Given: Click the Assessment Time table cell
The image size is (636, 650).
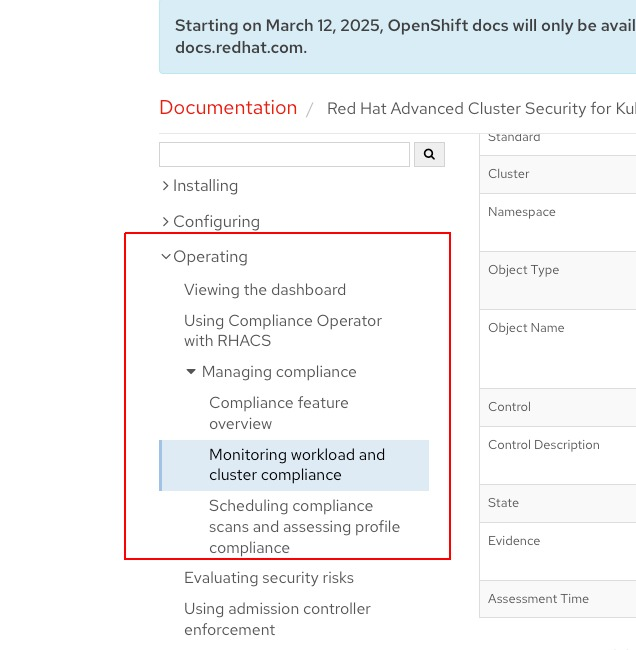Looking at the screenshot, I should [x=558, y=599].
